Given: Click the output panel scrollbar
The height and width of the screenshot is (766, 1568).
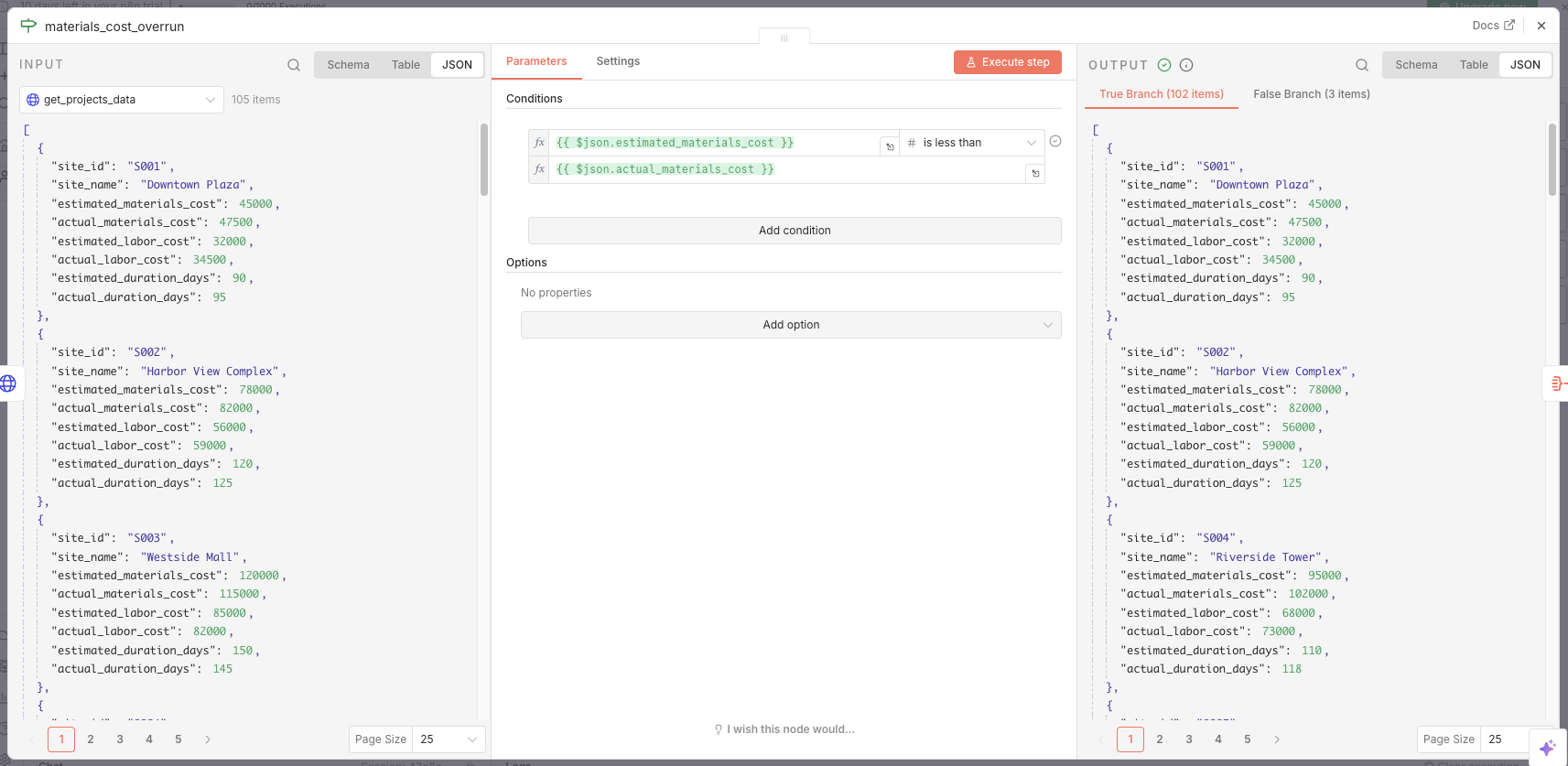Looking at the screenshot, I should pyautogui.click(x=1552, y=159).
